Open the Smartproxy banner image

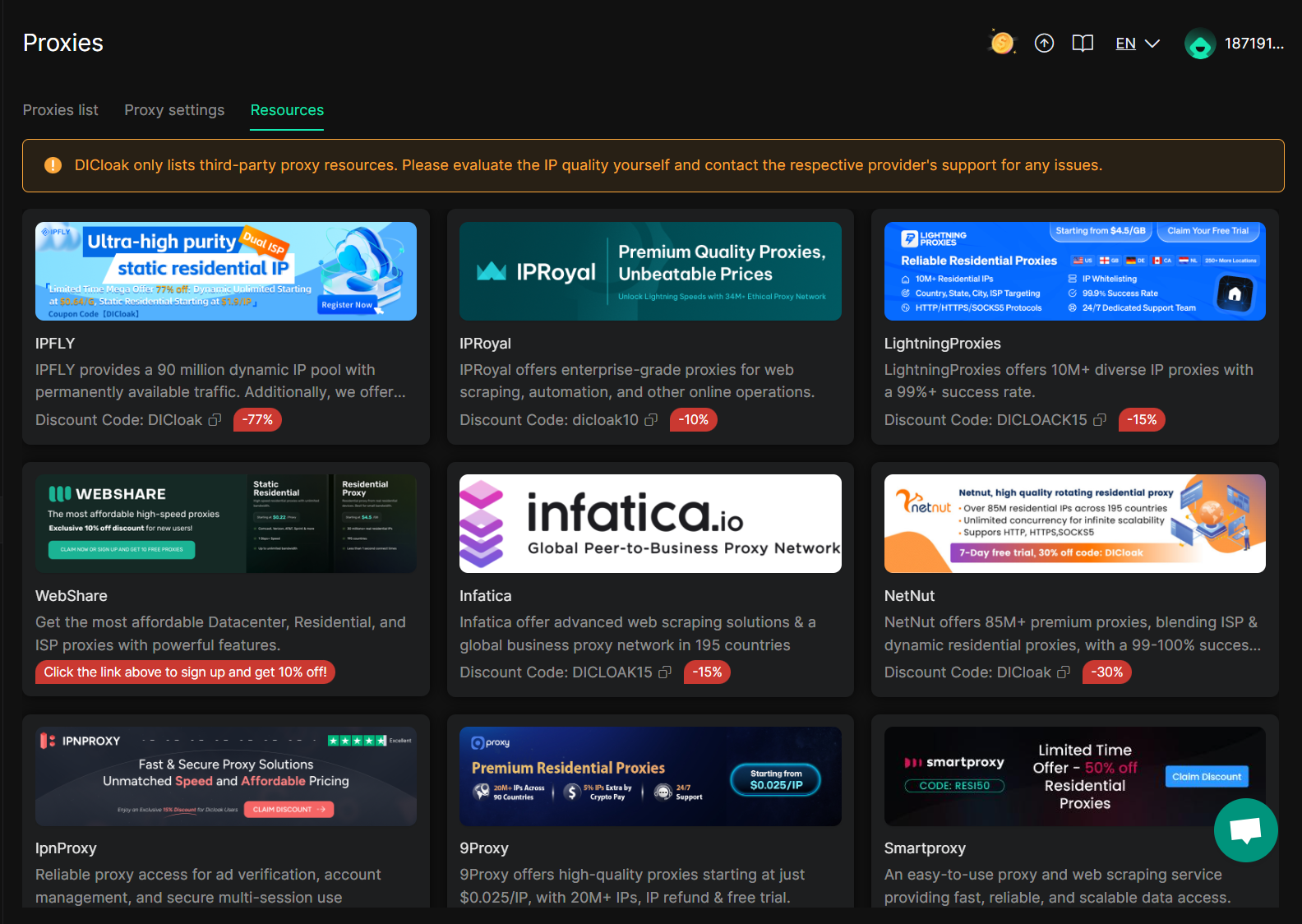click(1075, 776)
